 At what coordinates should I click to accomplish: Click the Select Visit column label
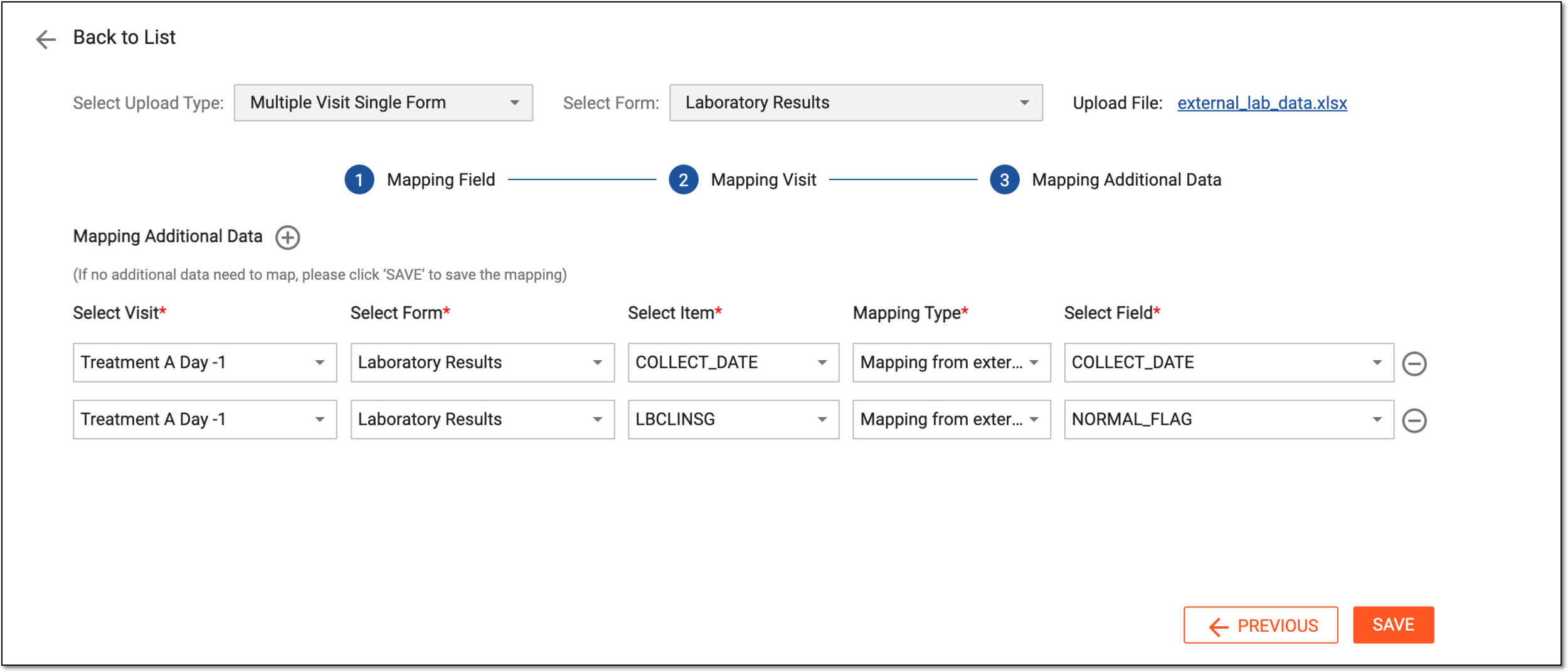(x=119, y=313)
